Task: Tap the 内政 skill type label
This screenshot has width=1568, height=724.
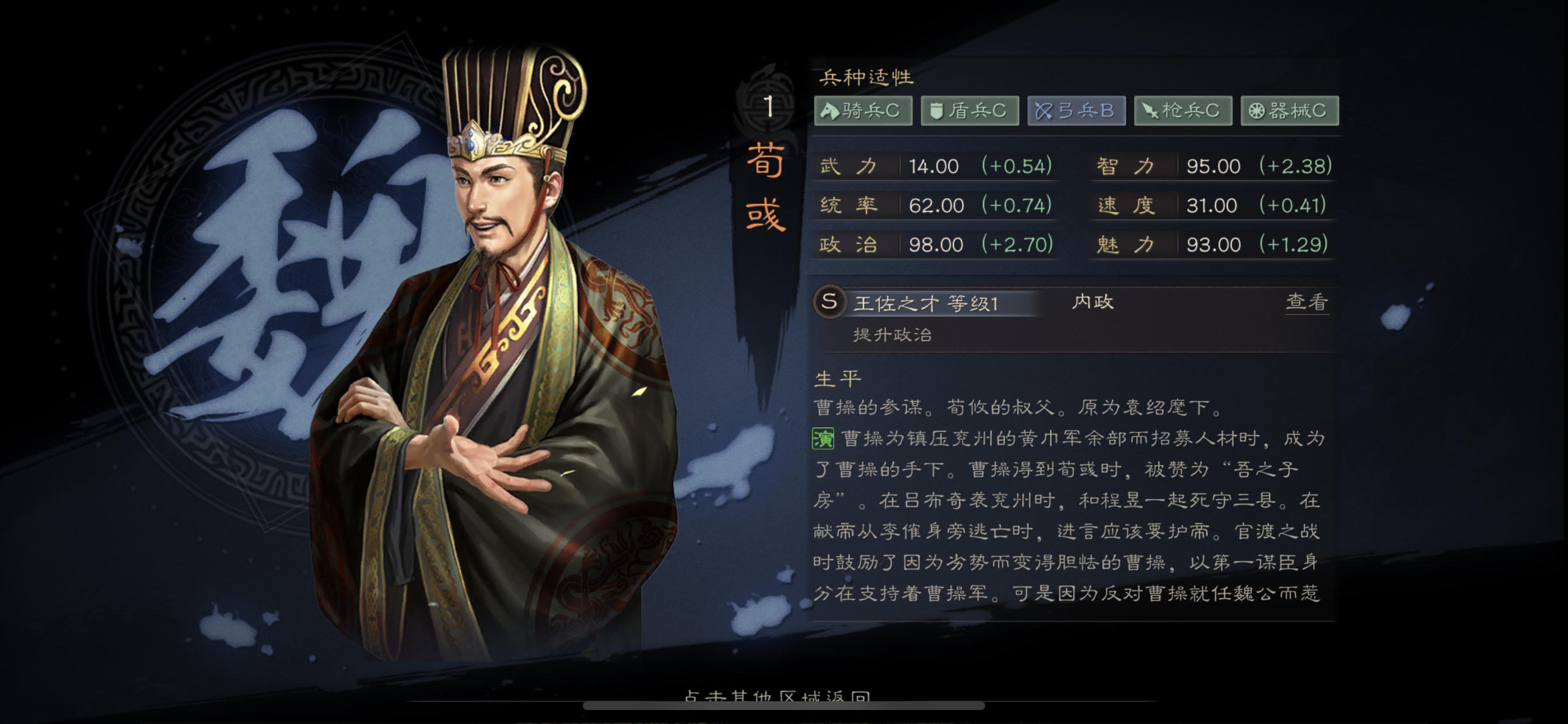Action: point(1093,302)
